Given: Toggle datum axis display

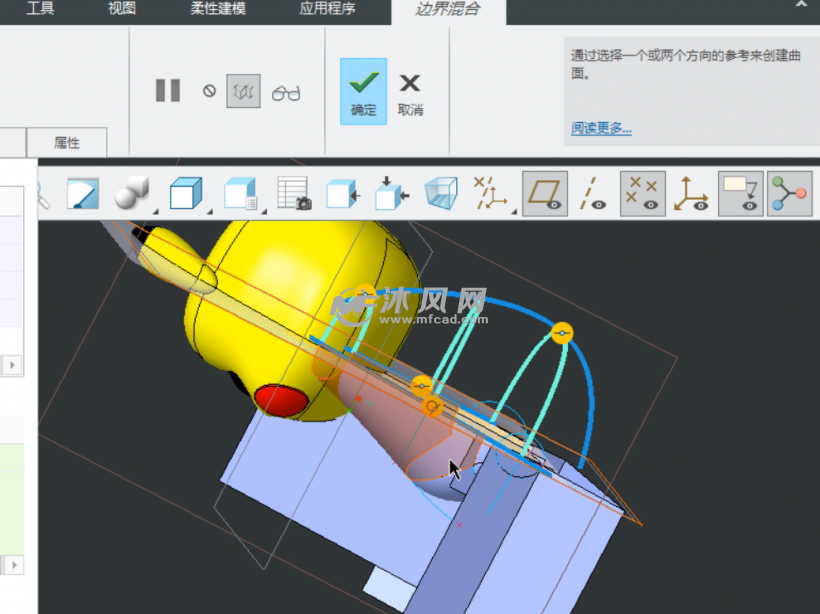Looking at the screenshot, I should [594, 194].
